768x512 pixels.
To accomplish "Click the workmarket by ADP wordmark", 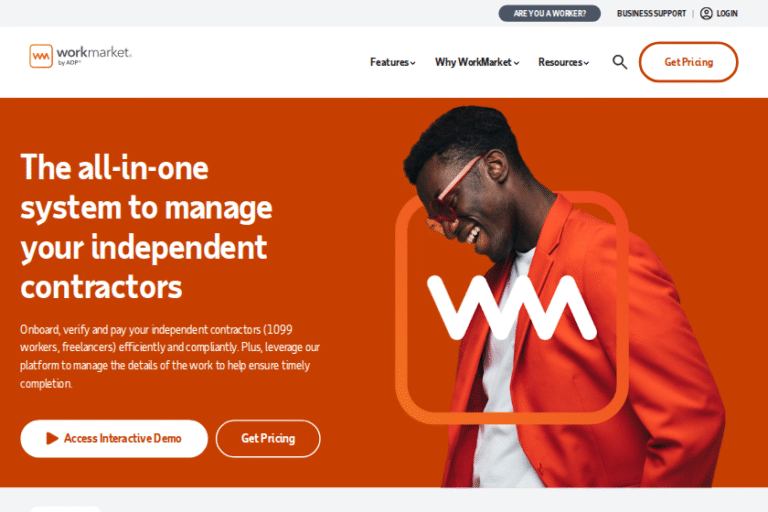I will pyautogui.click(x=94, y=55).
